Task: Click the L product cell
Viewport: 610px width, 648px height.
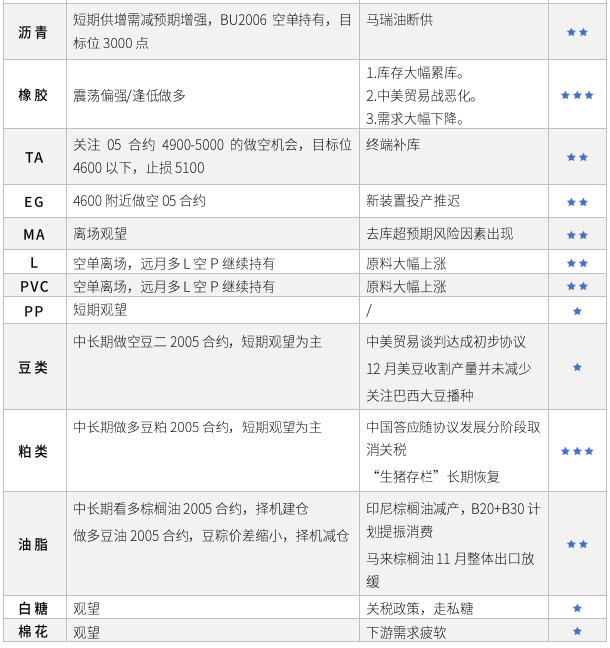Action: (x=34, y=262)
